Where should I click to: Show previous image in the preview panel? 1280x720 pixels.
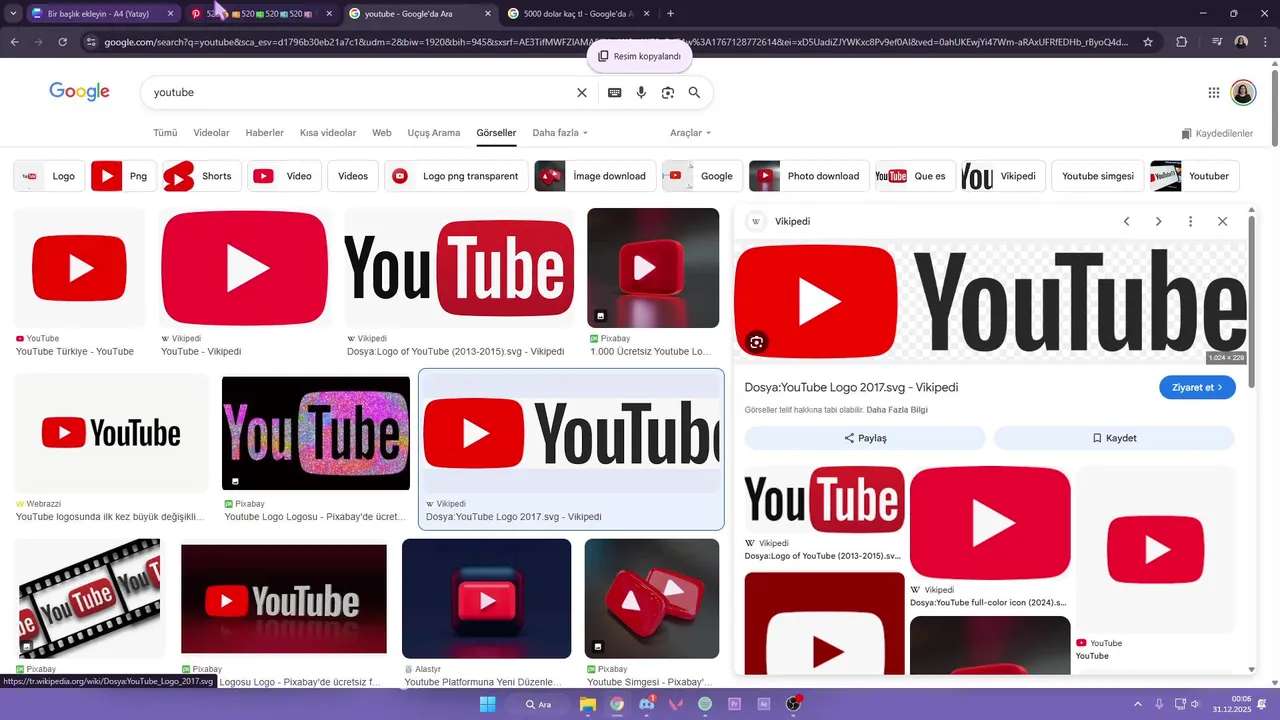click(1126, 221)
